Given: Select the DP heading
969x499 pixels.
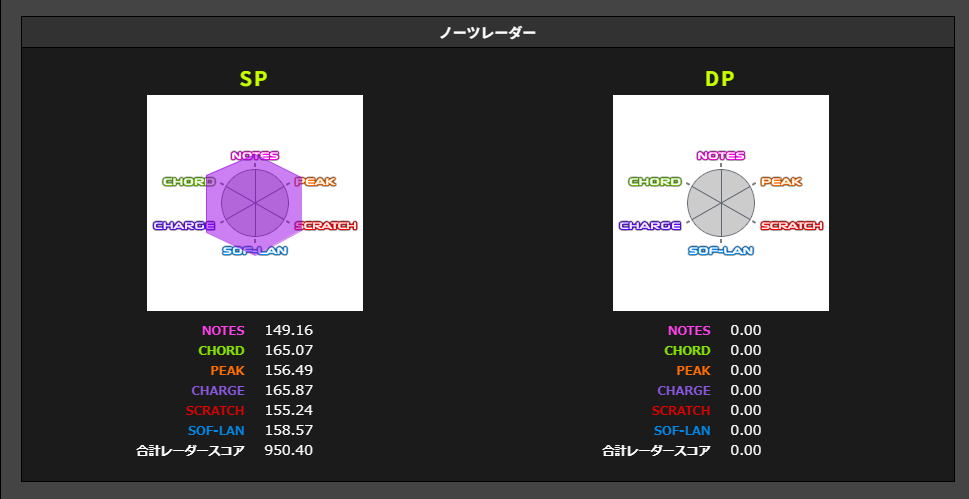Looking at the screenshot, I should pyautogui.click(x=720, y=79).
